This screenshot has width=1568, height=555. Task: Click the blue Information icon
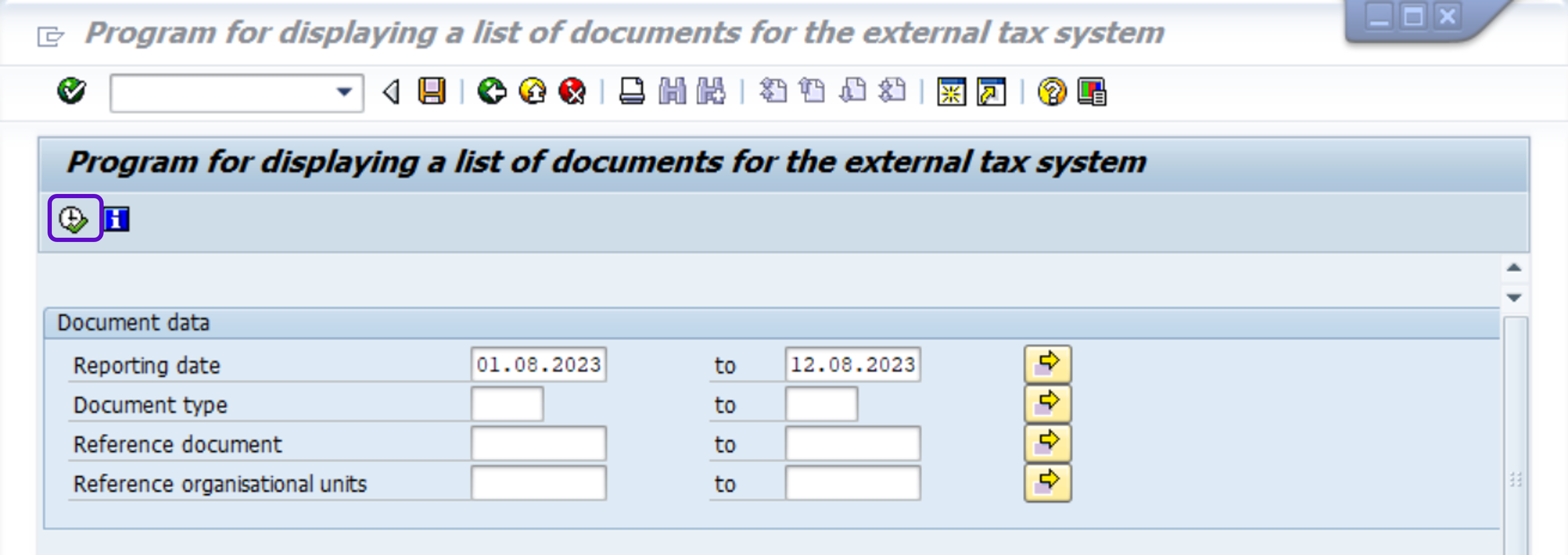116,220
